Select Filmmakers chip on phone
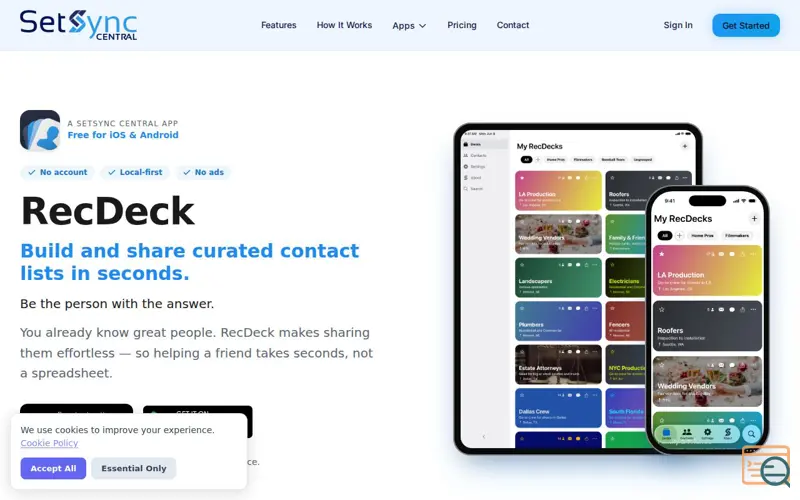800x500 pixels. point(737,235)
